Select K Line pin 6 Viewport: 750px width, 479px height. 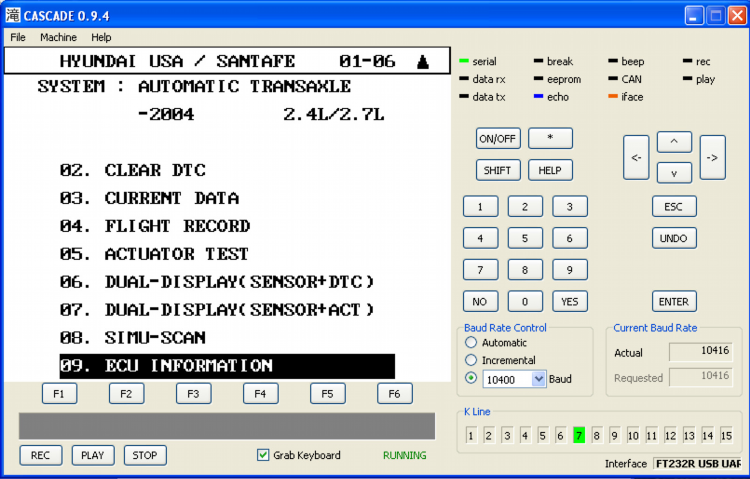click(x=561, y=435)
